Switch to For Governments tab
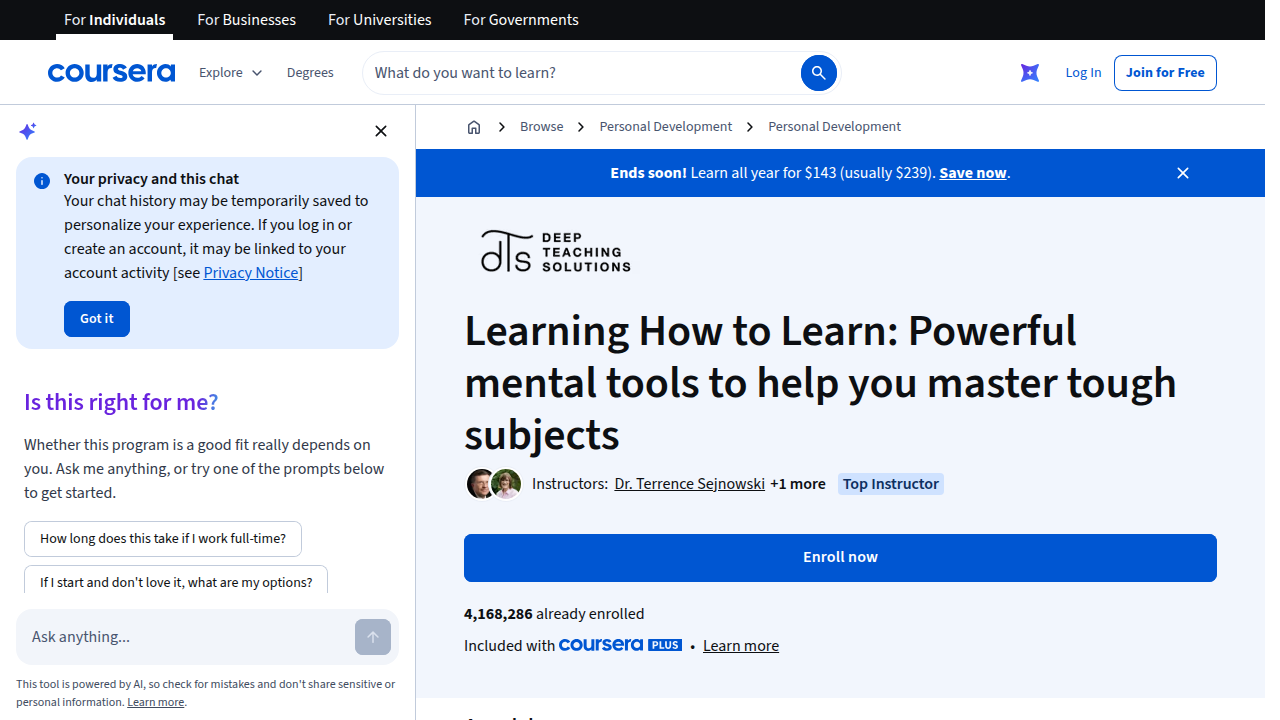 click(521, 20)
